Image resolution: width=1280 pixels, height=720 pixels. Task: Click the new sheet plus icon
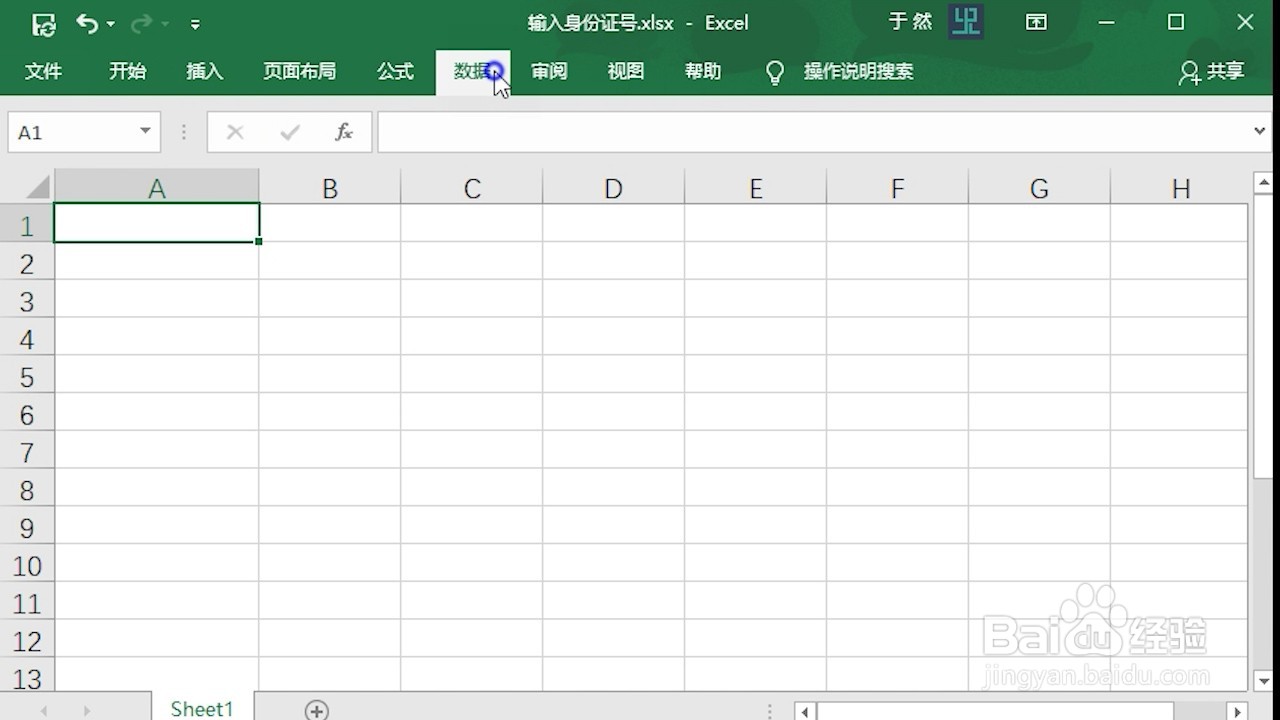coord(316,709)
